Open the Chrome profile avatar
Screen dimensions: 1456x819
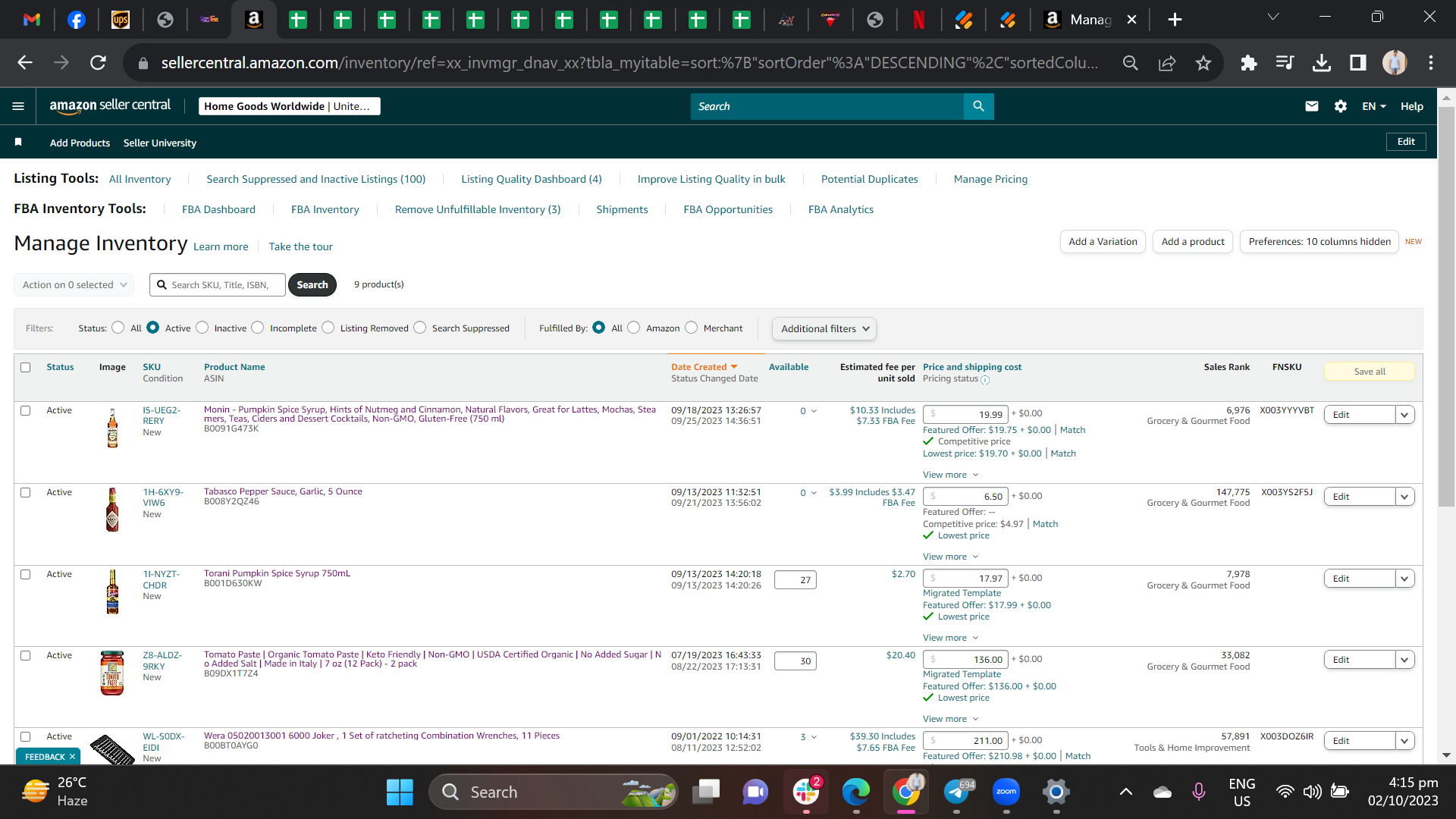pos(1394,63)
